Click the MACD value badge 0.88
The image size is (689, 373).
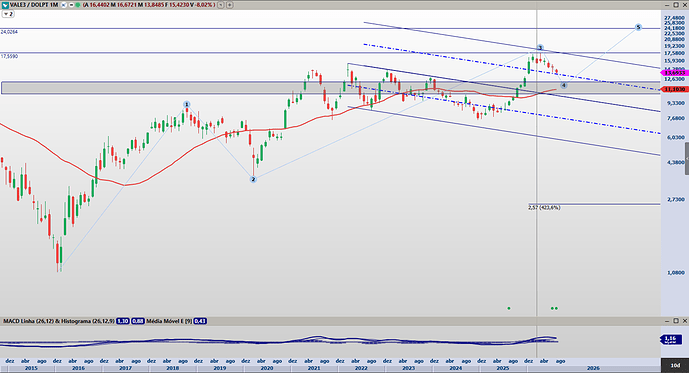(x=138, y=321)
